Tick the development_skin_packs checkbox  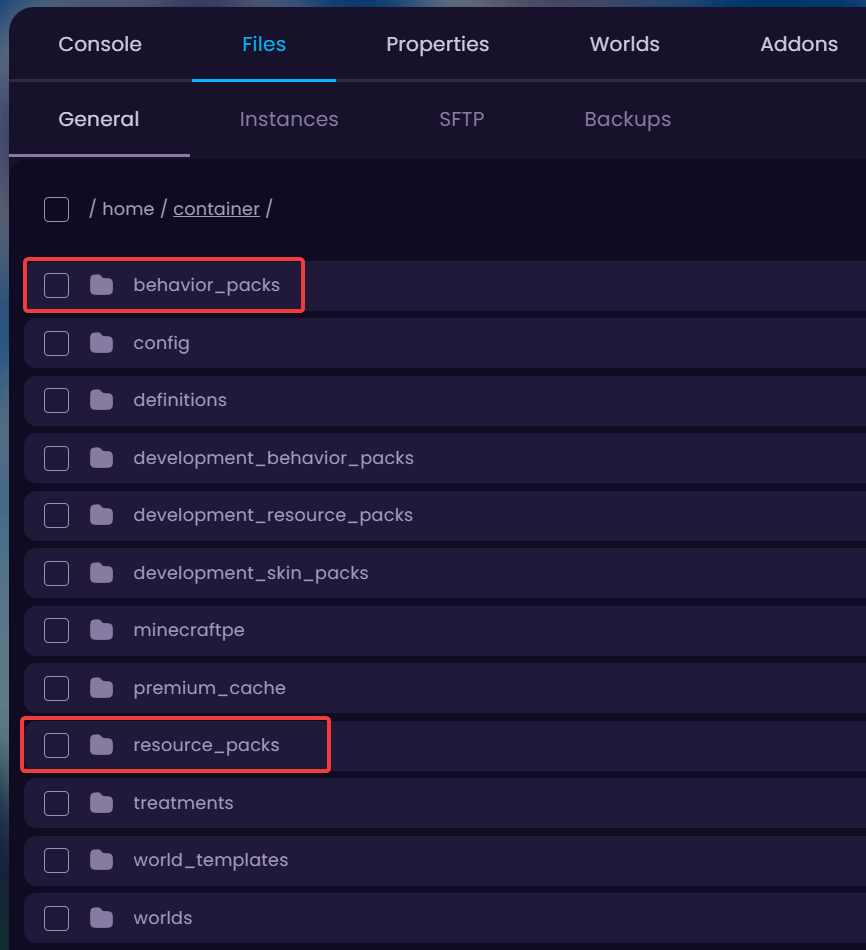pyautogui.click(x=56, y=573)
